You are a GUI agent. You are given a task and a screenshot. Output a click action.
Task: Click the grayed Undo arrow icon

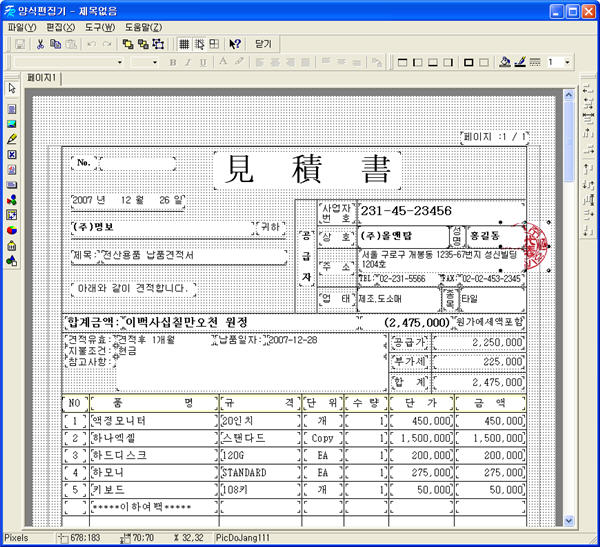[91, 44]
